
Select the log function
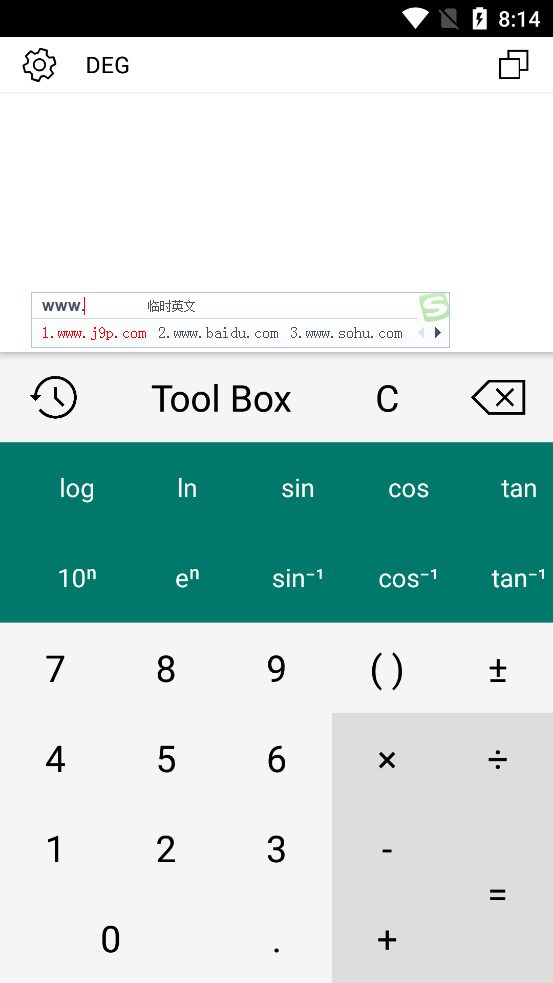pyautogui.click(x=76, y=488)
